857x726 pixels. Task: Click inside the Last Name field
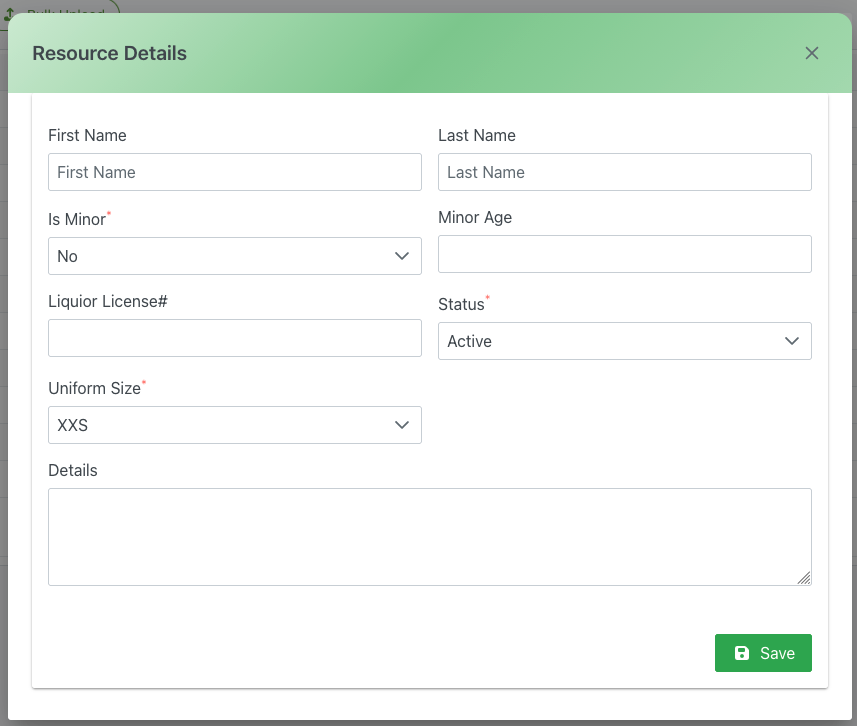pos(624,172)
